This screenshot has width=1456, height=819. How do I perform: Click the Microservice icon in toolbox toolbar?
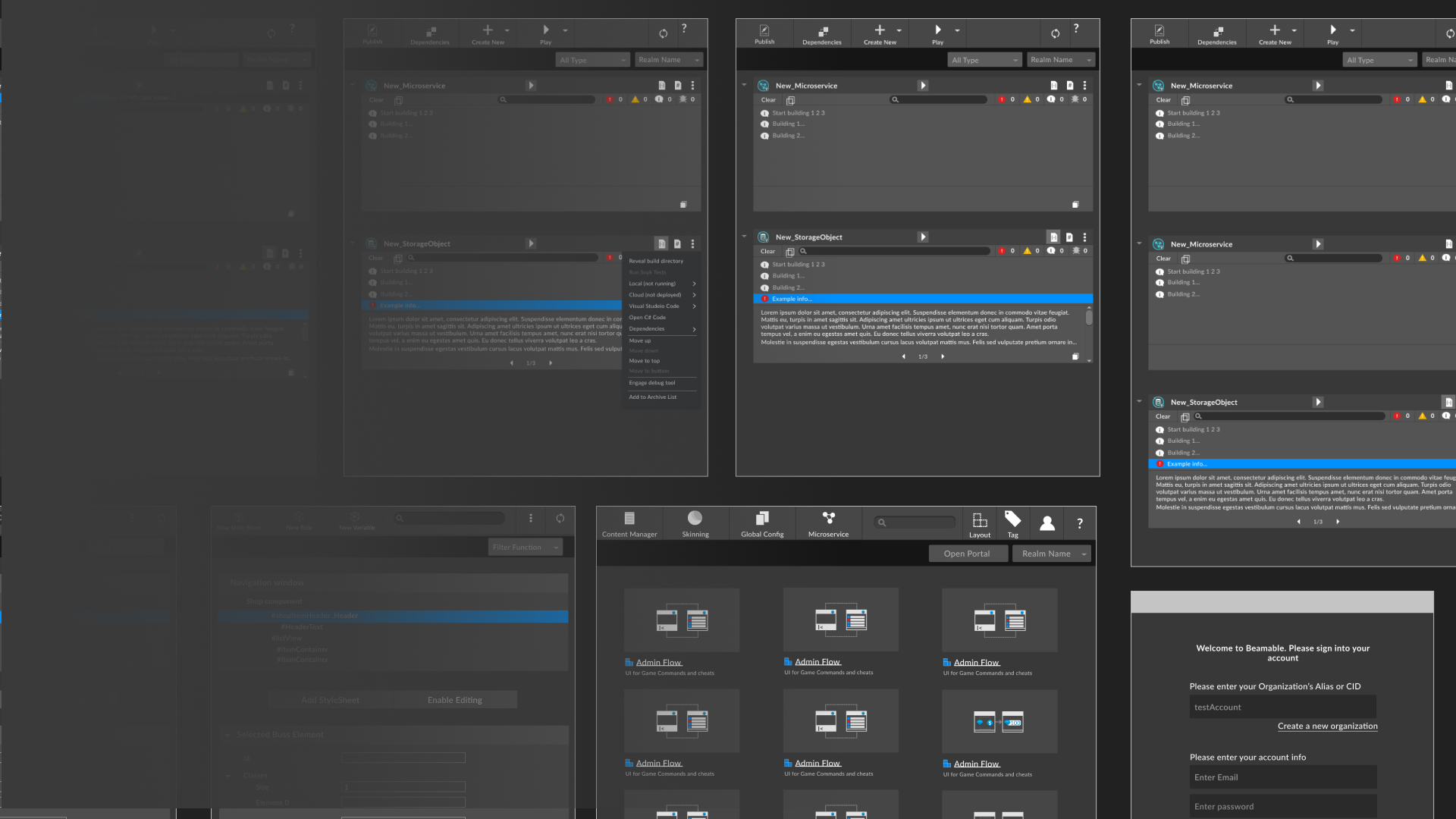tap(828, 523)
